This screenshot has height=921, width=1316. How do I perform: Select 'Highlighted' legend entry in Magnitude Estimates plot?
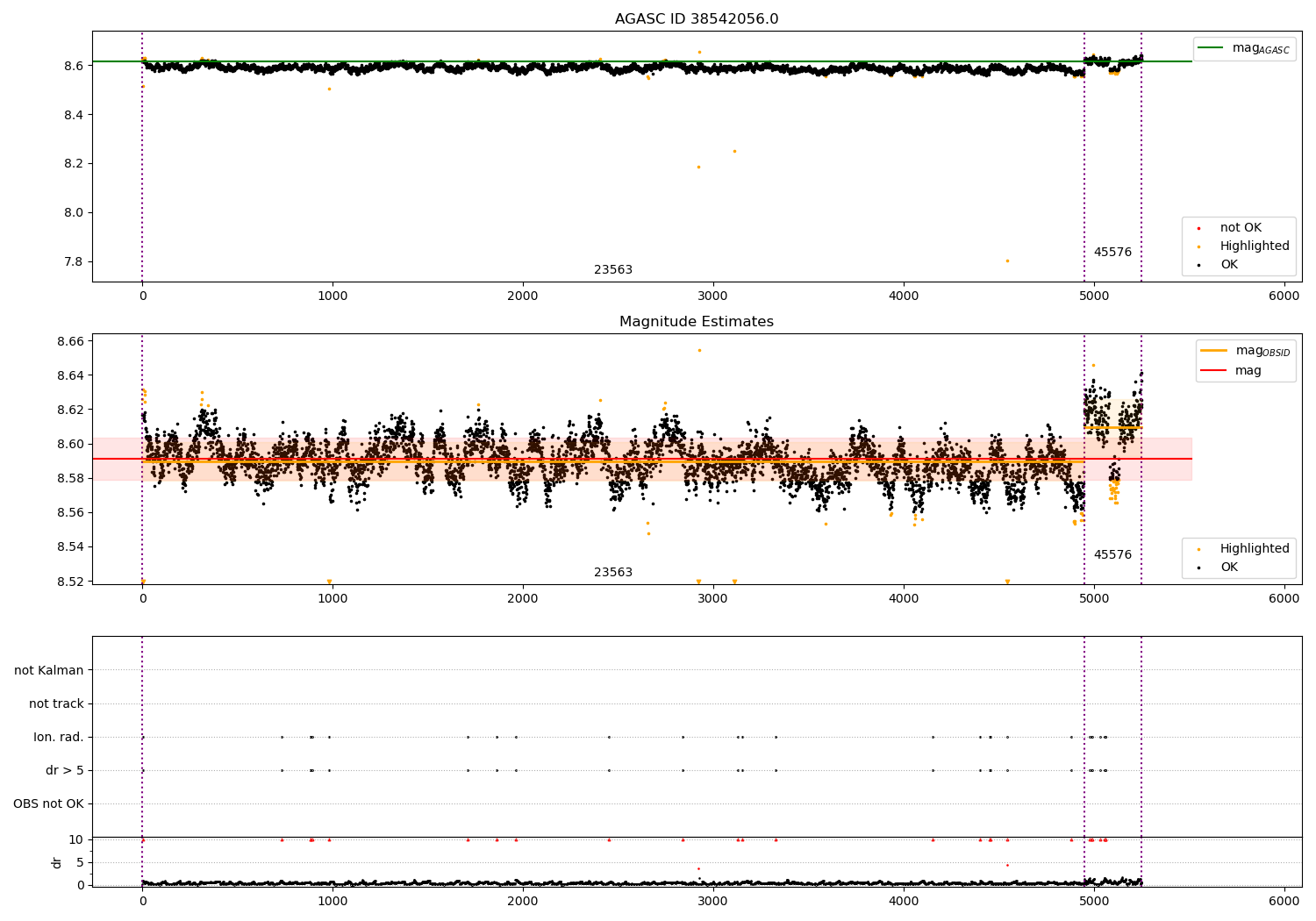click(1255, 549)
